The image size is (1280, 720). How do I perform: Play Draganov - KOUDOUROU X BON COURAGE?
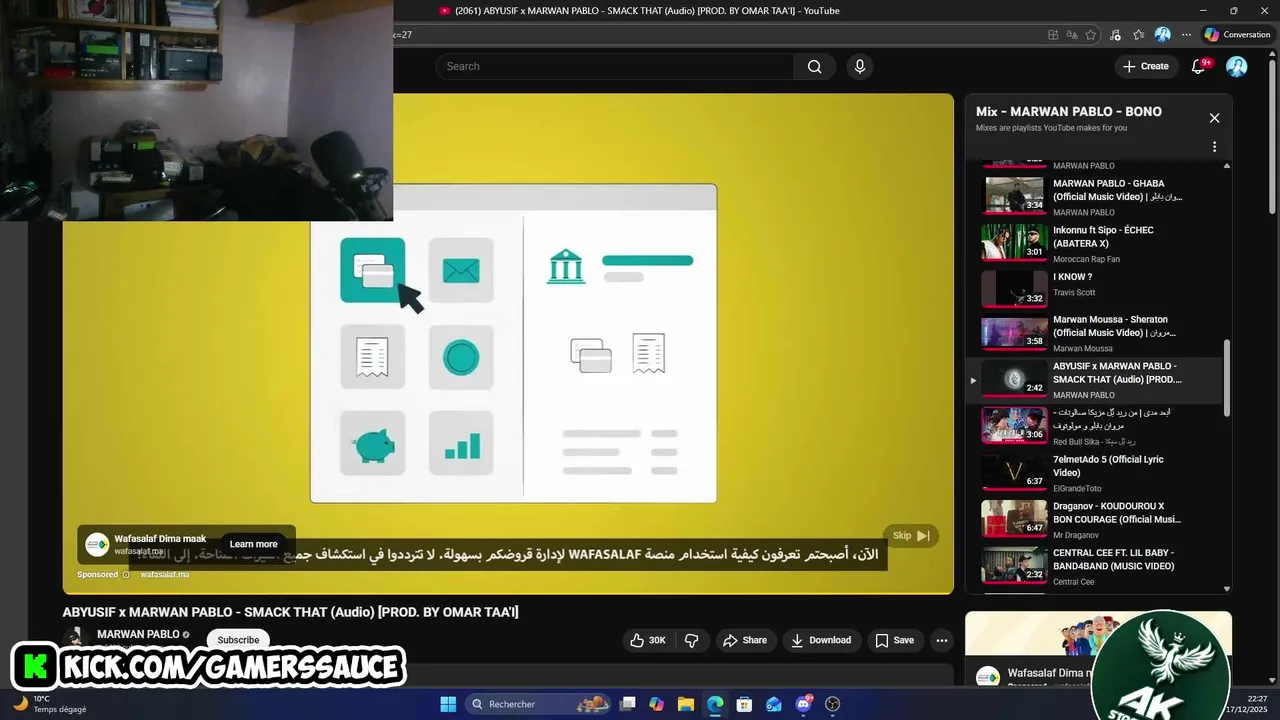(x=1099, y=519)
